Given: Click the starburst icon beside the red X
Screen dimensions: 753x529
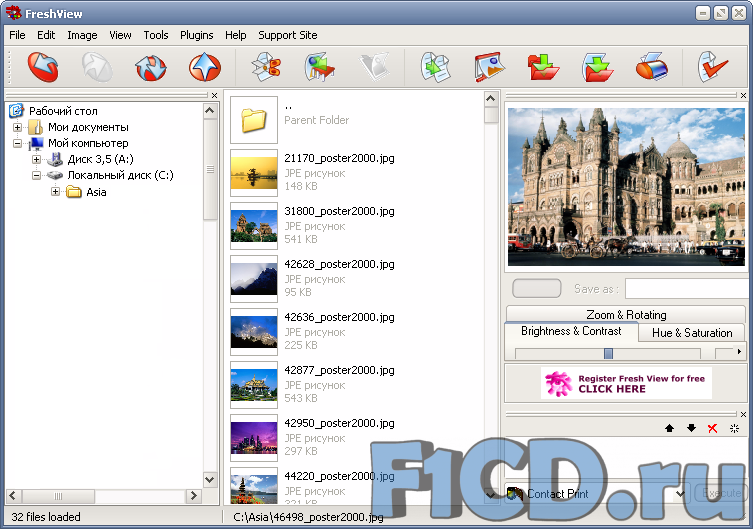Looking at the screenshot, I should [734, 428].
